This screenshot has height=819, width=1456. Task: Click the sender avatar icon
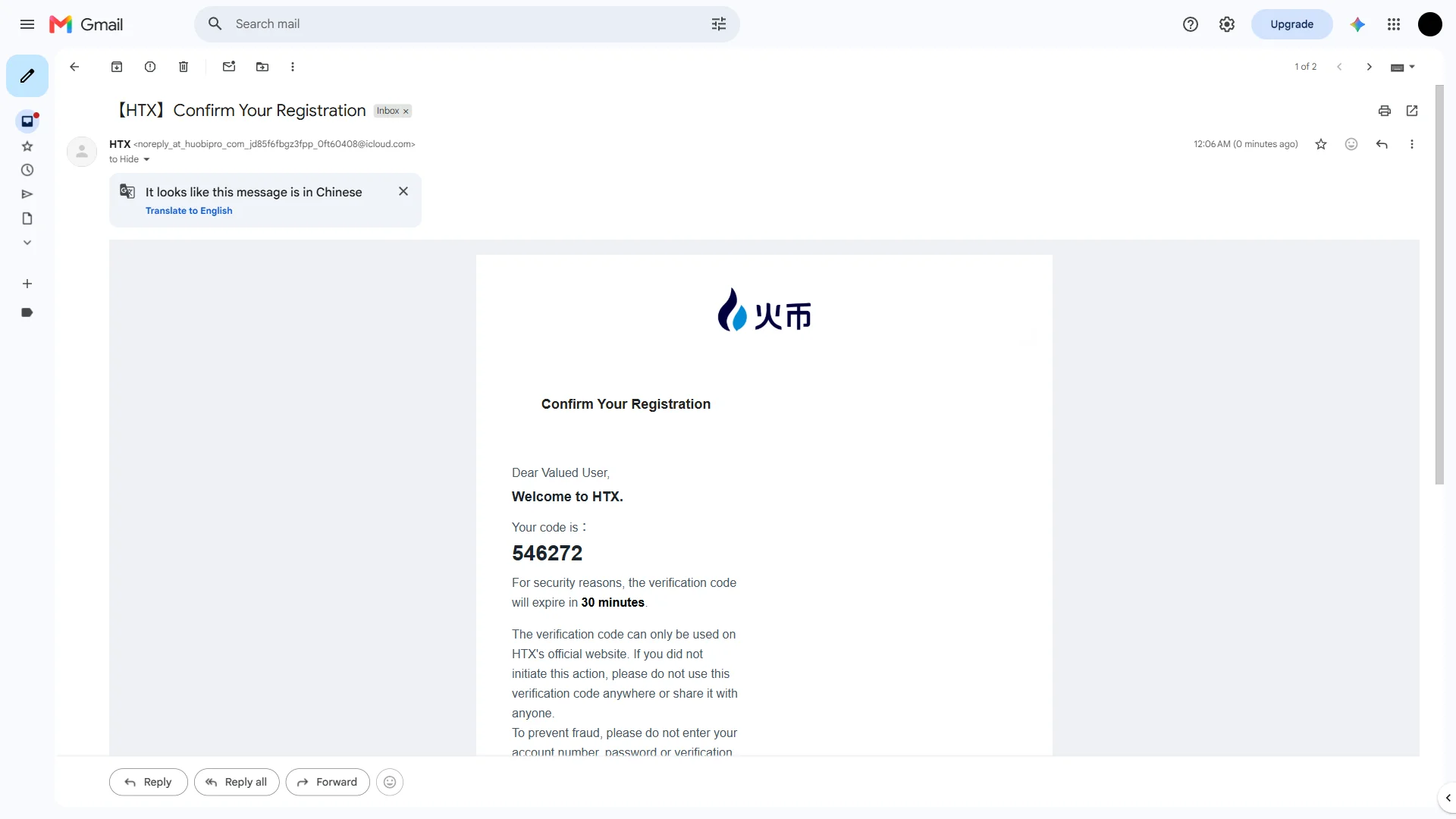click(82, 152)
